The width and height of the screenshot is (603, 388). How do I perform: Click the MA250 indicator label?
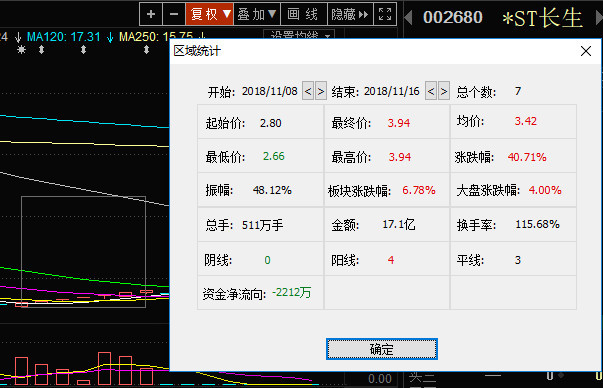(x=156, y=37)
